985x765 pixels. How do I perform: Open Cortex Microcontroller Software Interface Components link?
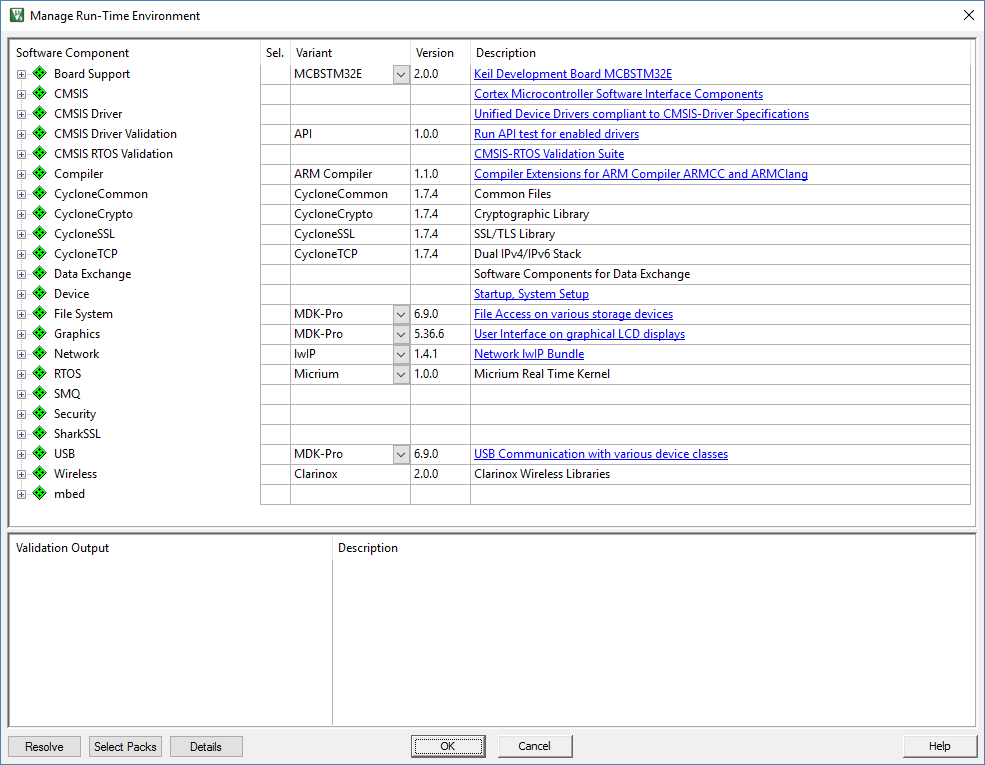point(618,94)
